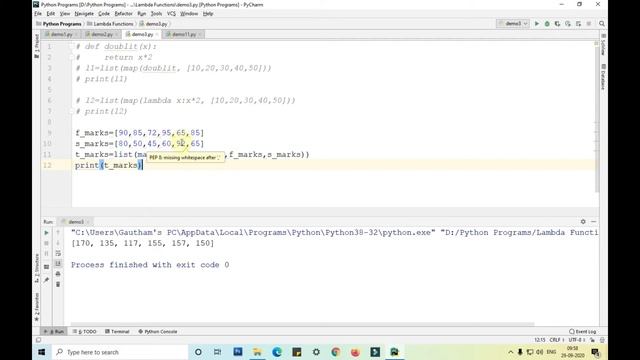This screenshot has width=640, height=360.
Task: Click the greyed stop icon in top toolbar
Action: point(589,24)
